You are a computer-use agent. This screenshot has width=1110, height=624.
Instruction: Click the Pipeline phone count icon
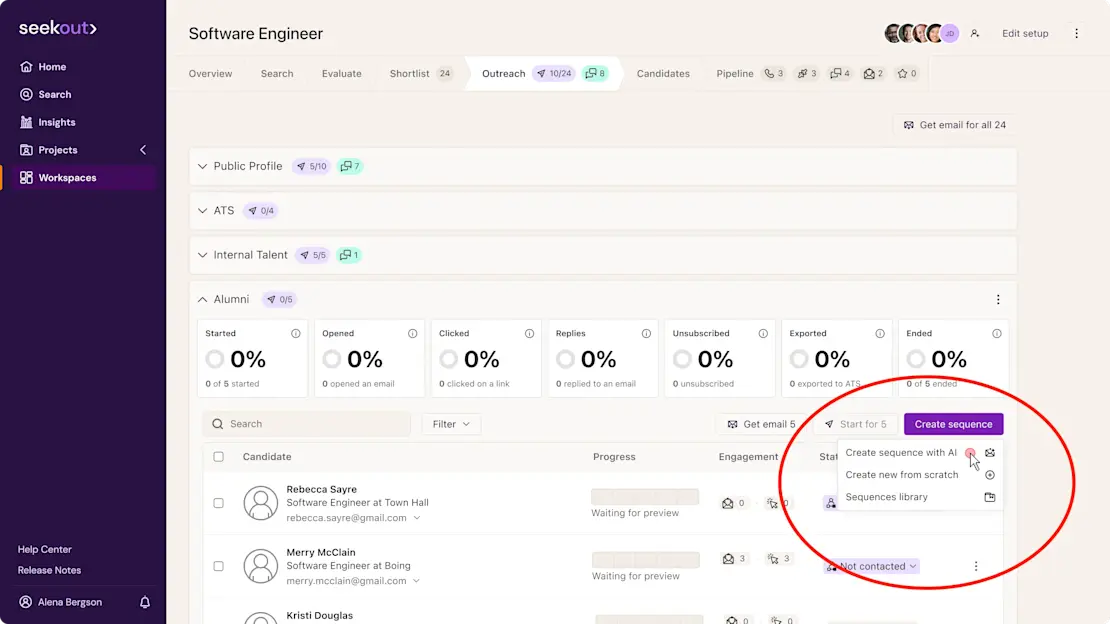(x=774, y=74)
